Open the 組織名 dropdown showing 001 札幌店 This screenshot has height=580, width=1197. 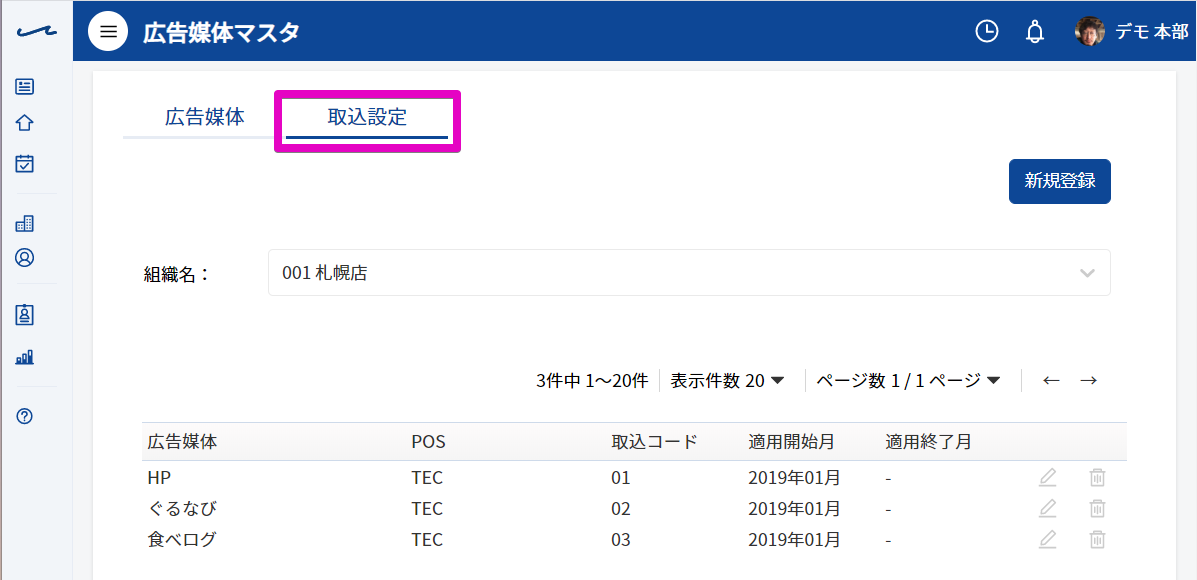coord(689,272)
